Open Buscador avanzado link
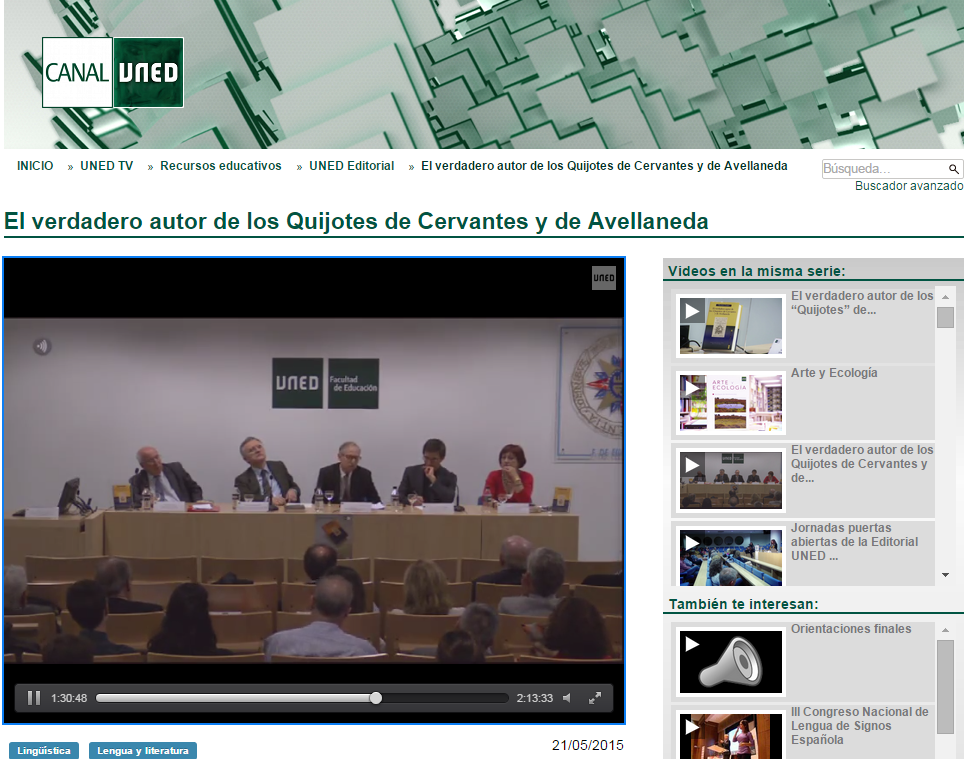 (909, 186)
